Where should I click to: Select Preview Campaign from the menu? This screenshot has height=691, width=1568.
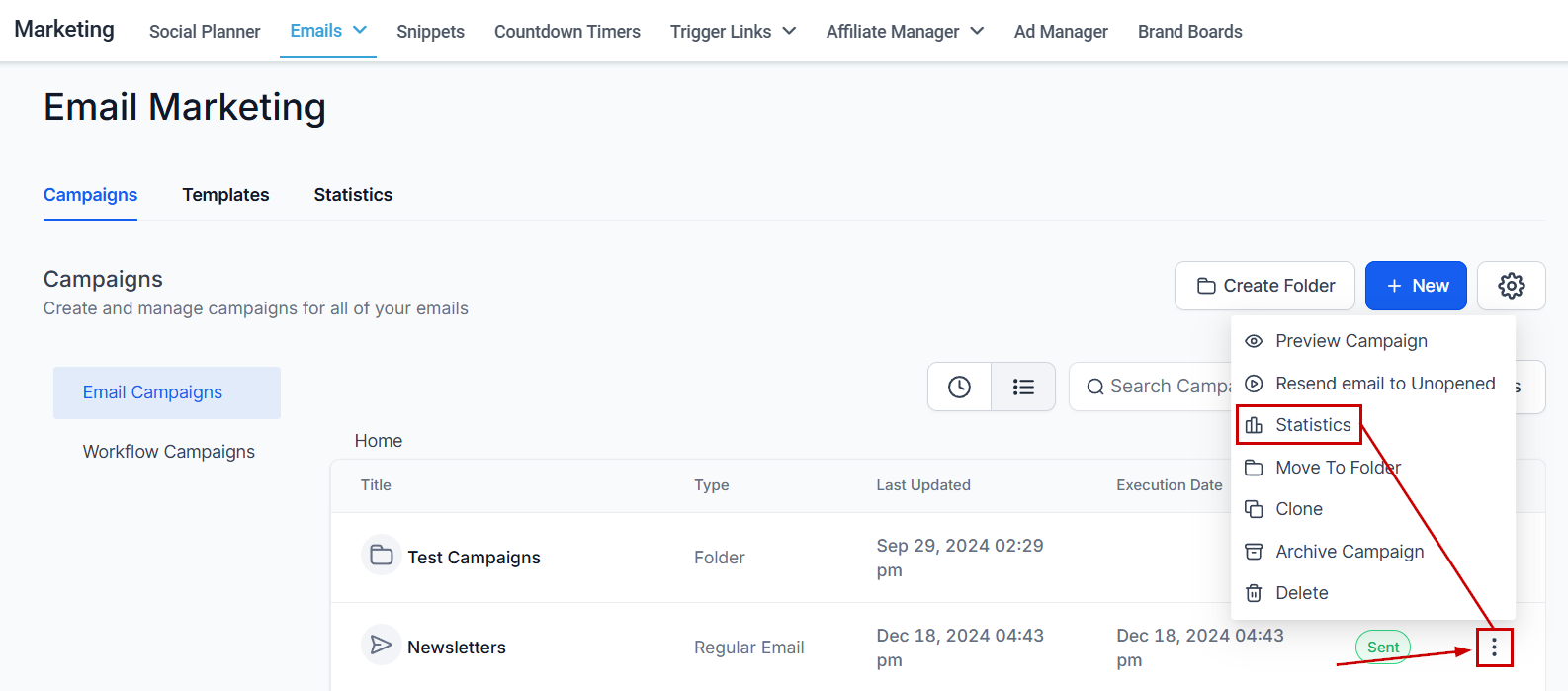[1350, 341]
